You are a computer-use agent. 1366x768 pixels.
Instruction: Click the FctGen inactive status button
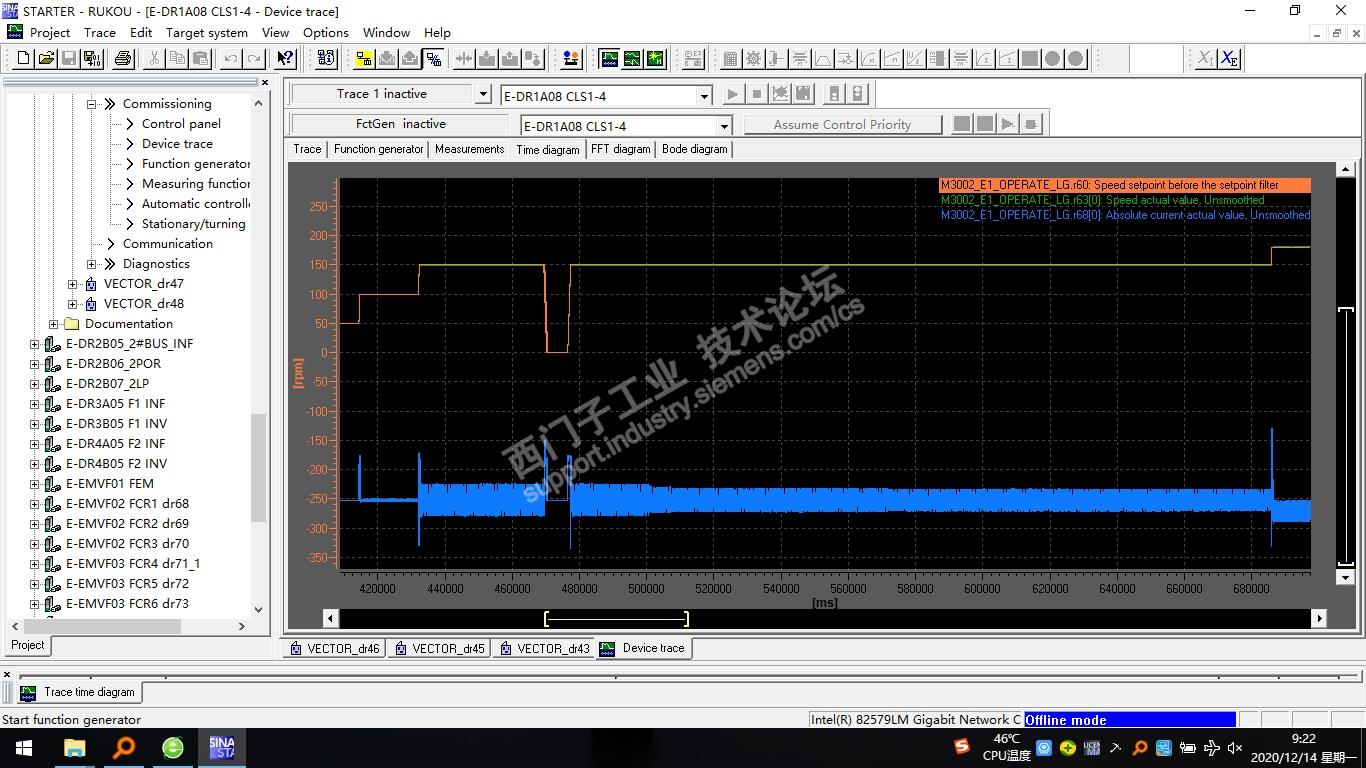point(401,124)
